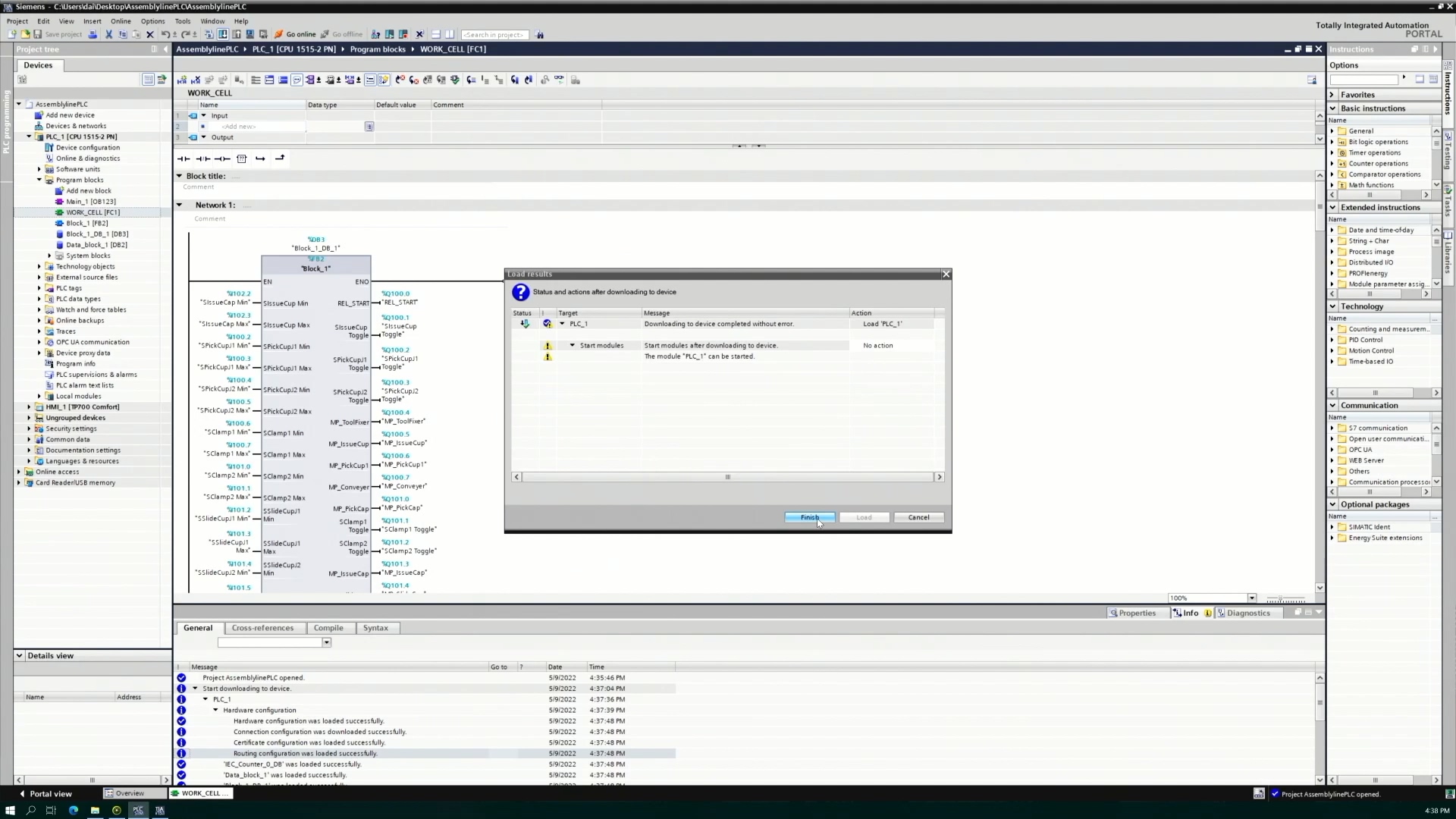Click the Cut scissors icon
Viewport: 1456px width, 819px height.
[x=108, y=35]
